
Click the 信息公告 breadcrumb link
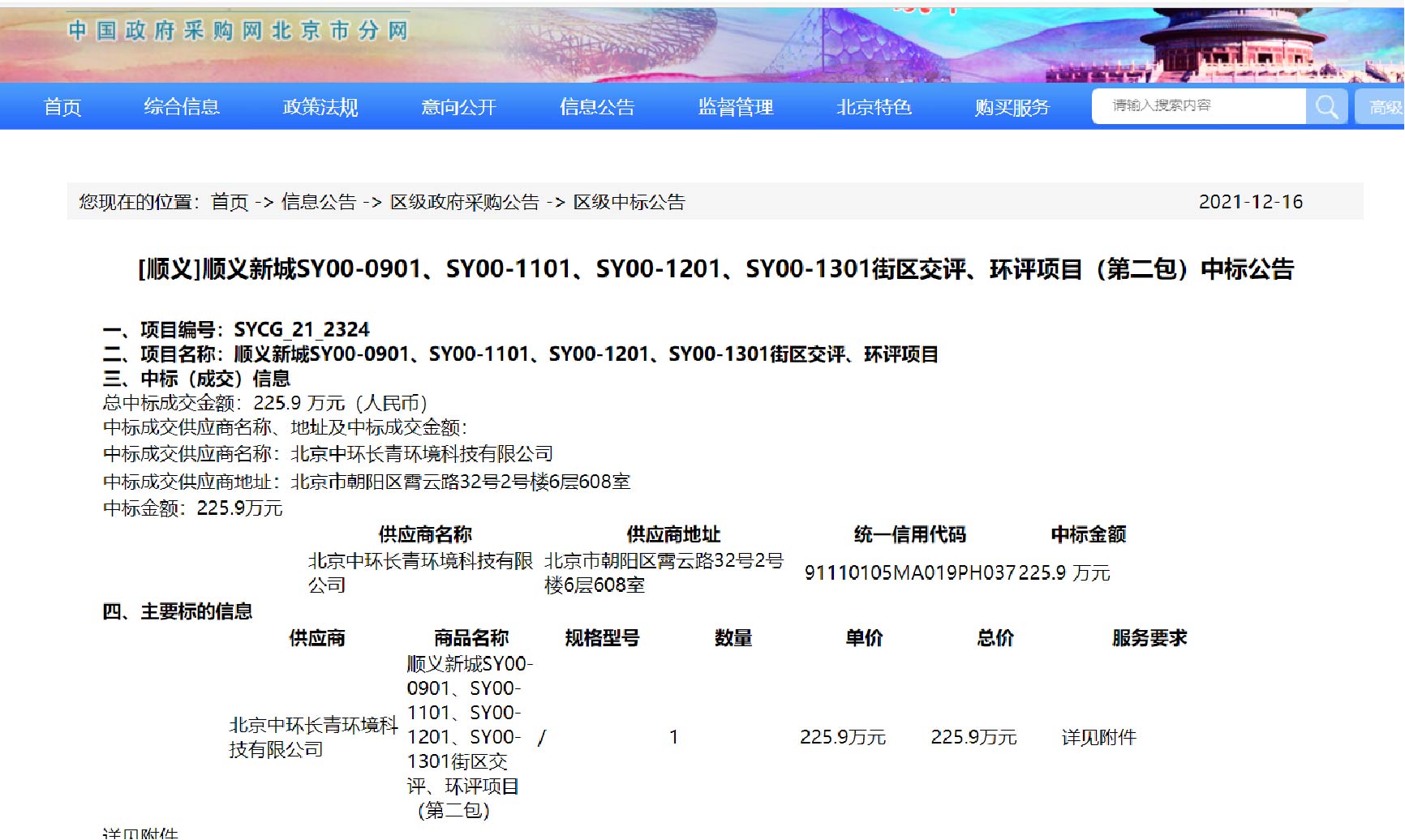pyautogui.click(x=319, y=202)
